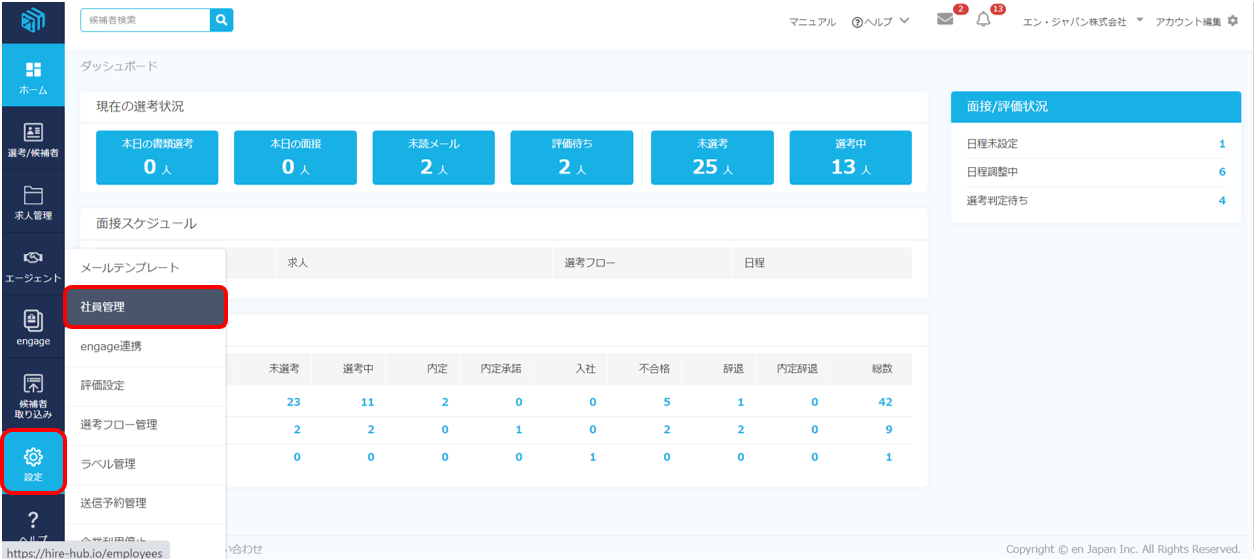Click the マニュアル link in header
Screen dimensions: 1254x560
[x=812, y=21]
